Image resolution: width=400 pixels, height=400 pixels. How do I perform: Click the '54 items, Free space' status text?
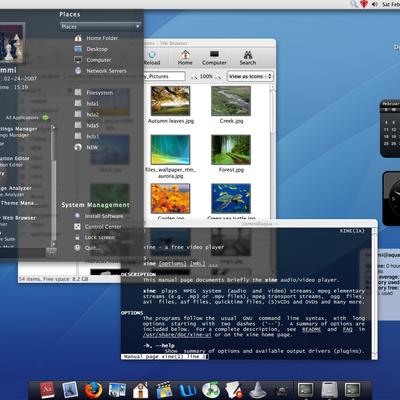[x=53, y=279]
